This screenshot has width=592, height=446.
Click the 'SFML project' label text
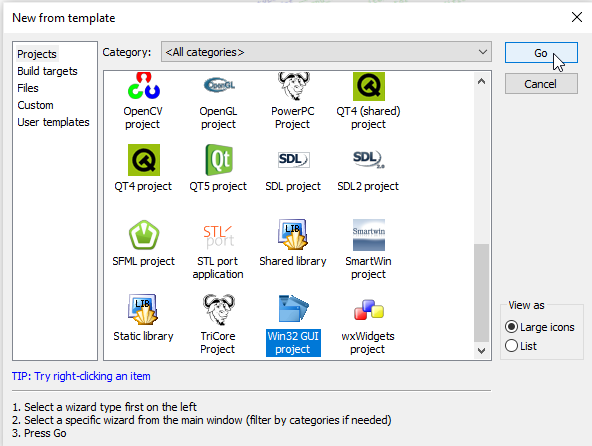[143, 261]
